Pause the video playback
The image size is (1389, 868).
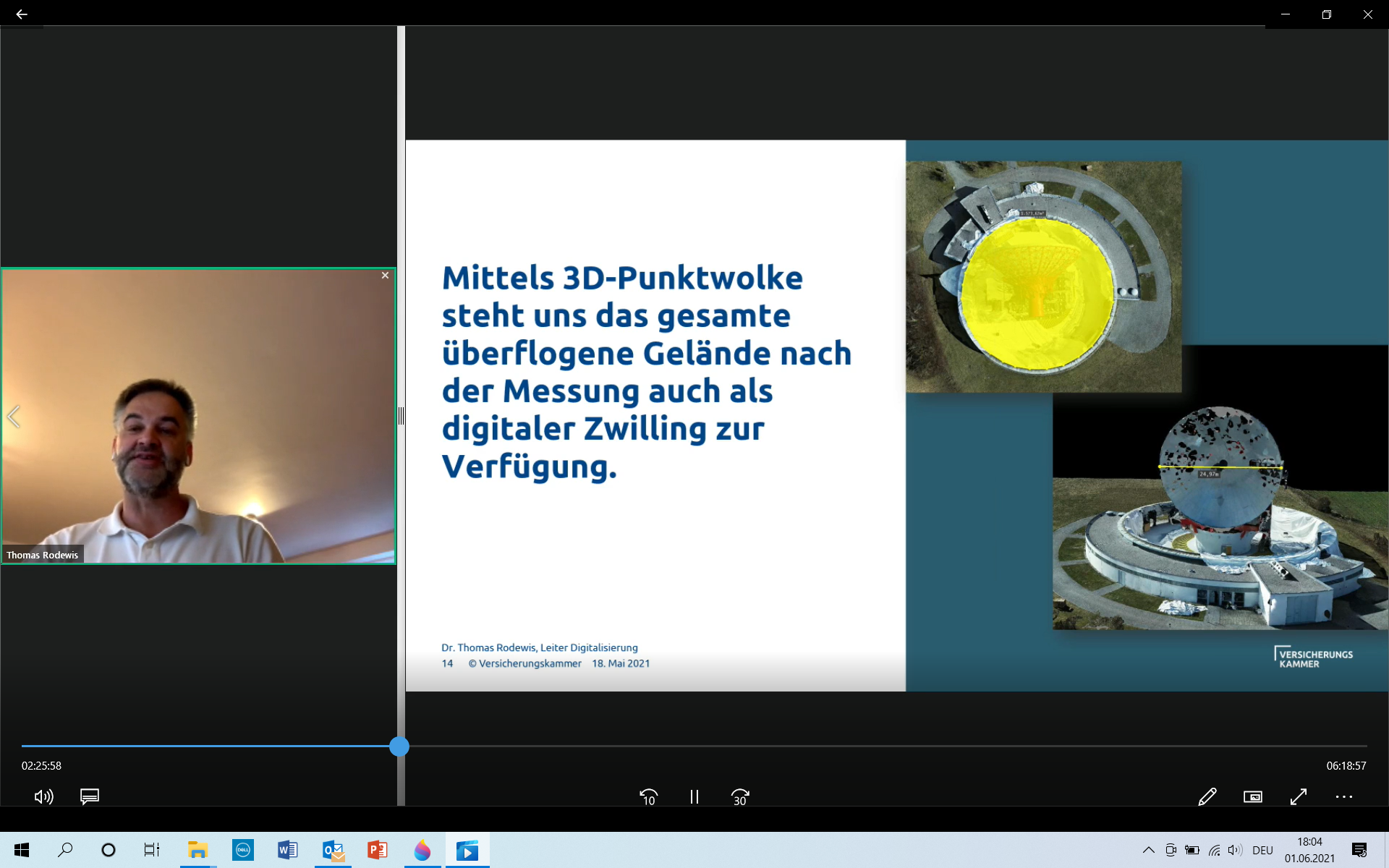point(694,796)
